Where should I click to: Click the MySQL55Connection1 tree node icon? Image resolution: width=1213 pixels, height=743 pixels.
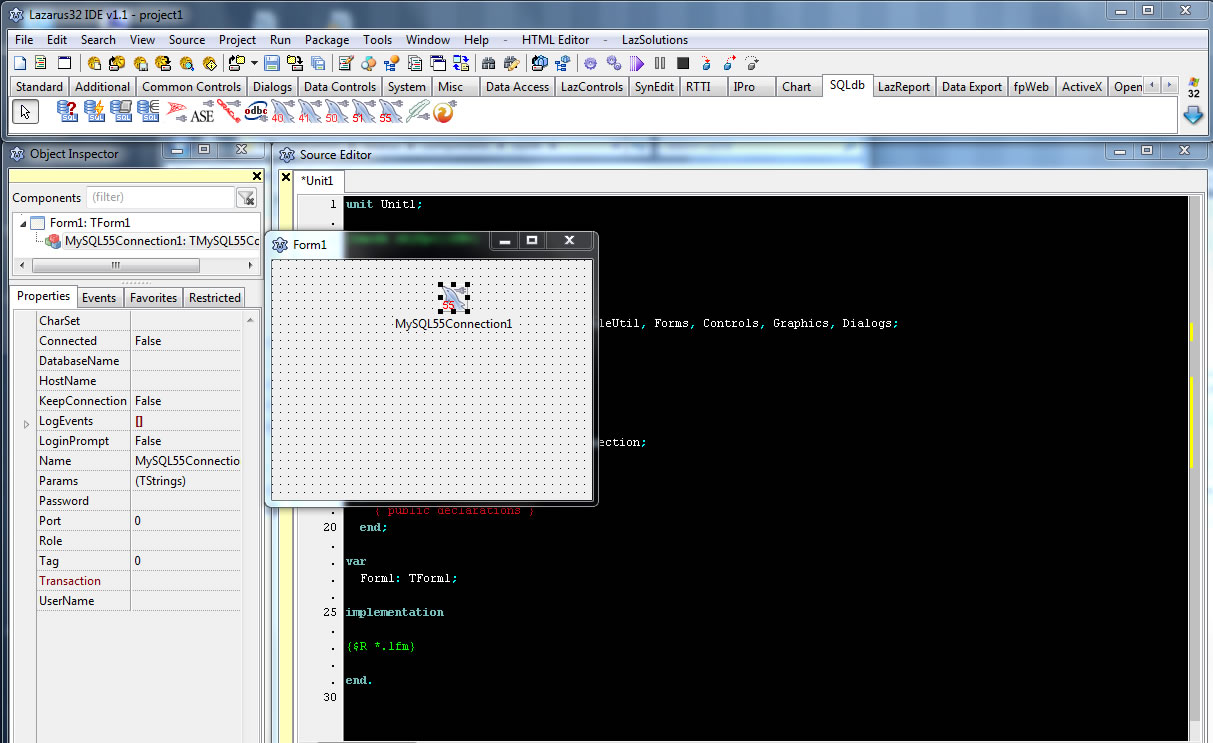pyautogui.click(x=54, y=241)
